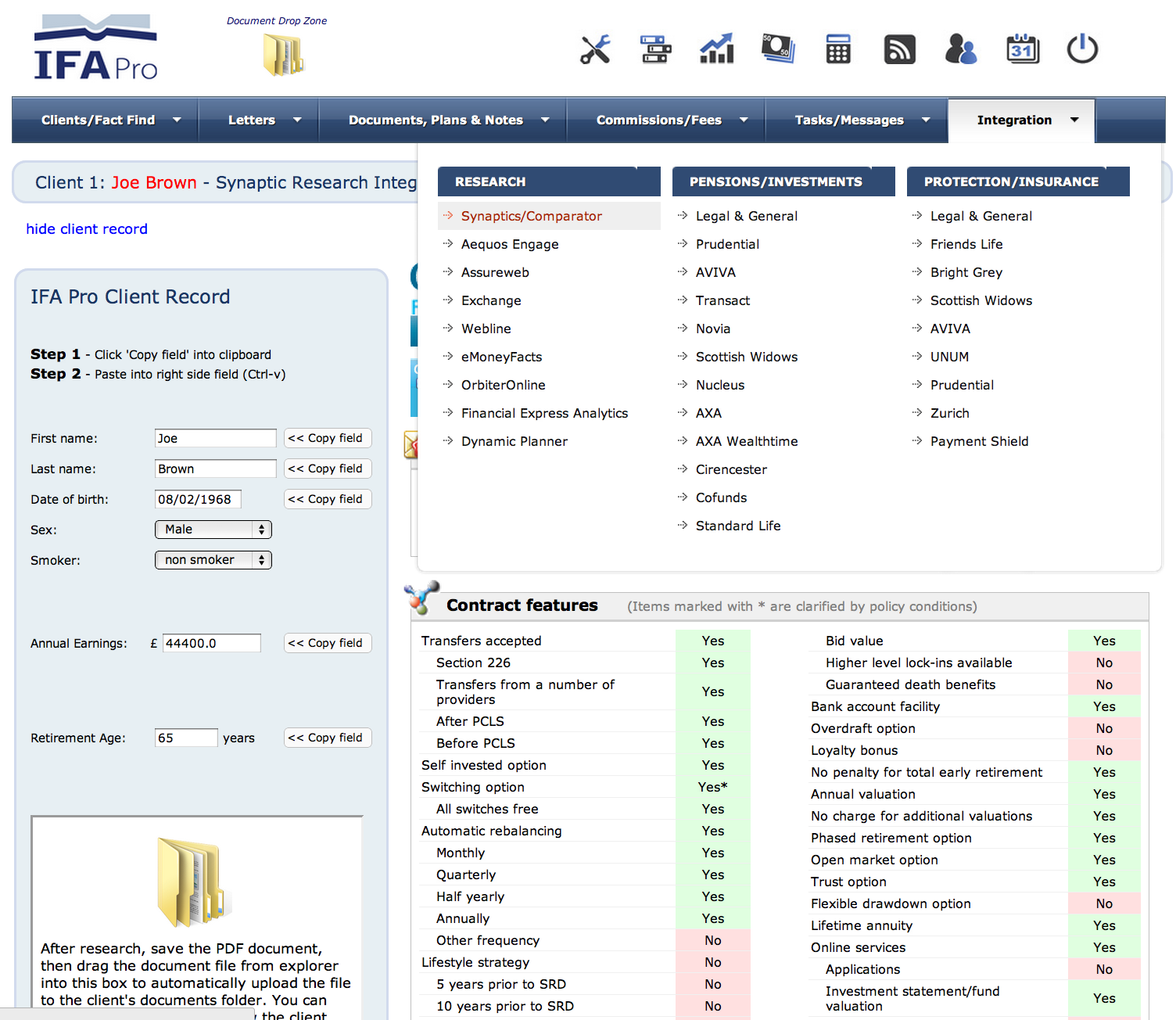Screen dimensions: 1176x1020
Task: Copy the First name field
Action: pos(328,438)
